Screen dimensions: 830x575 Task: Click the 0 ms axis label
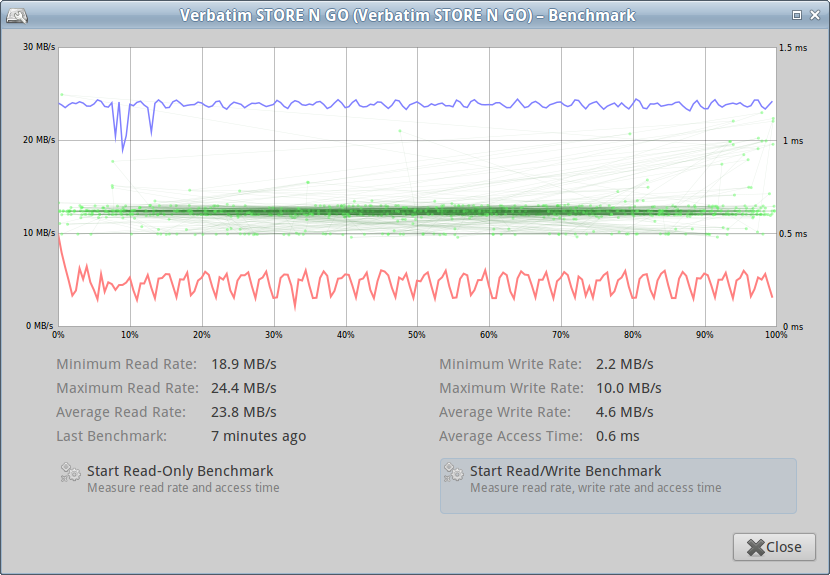point(793,327)
